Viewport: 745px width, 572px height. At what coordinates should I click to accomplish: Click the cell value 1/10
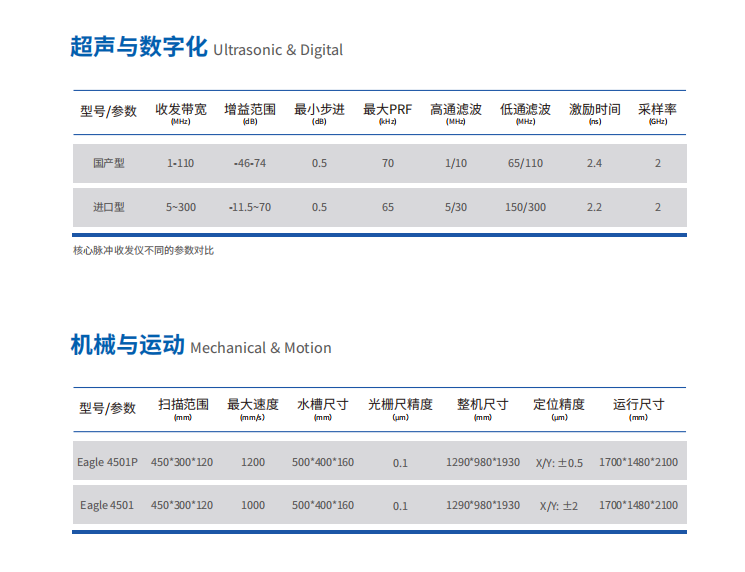click(x=456, y=163)
